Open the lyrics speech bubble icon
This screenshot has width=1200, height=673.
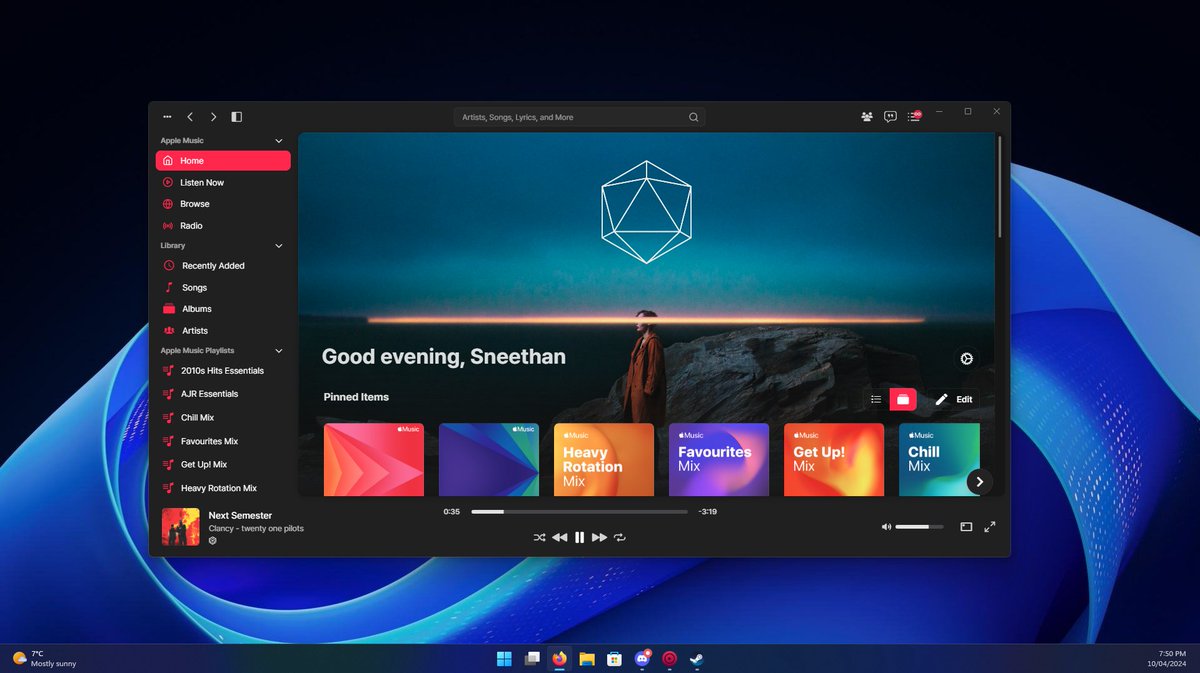890,117
